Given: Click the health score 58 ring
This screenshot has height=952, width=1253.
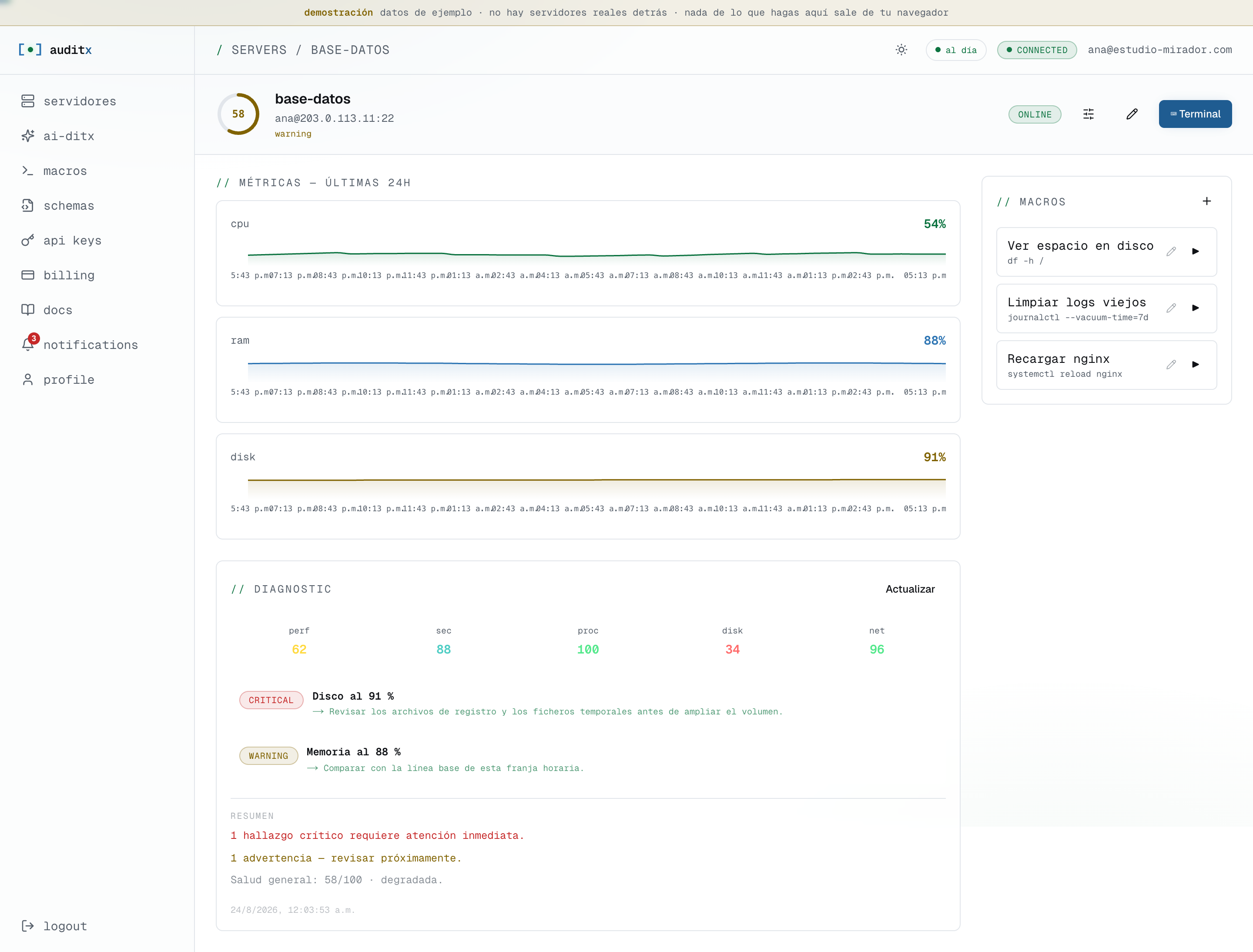Looking at the screenshot, I should [238, 114].
